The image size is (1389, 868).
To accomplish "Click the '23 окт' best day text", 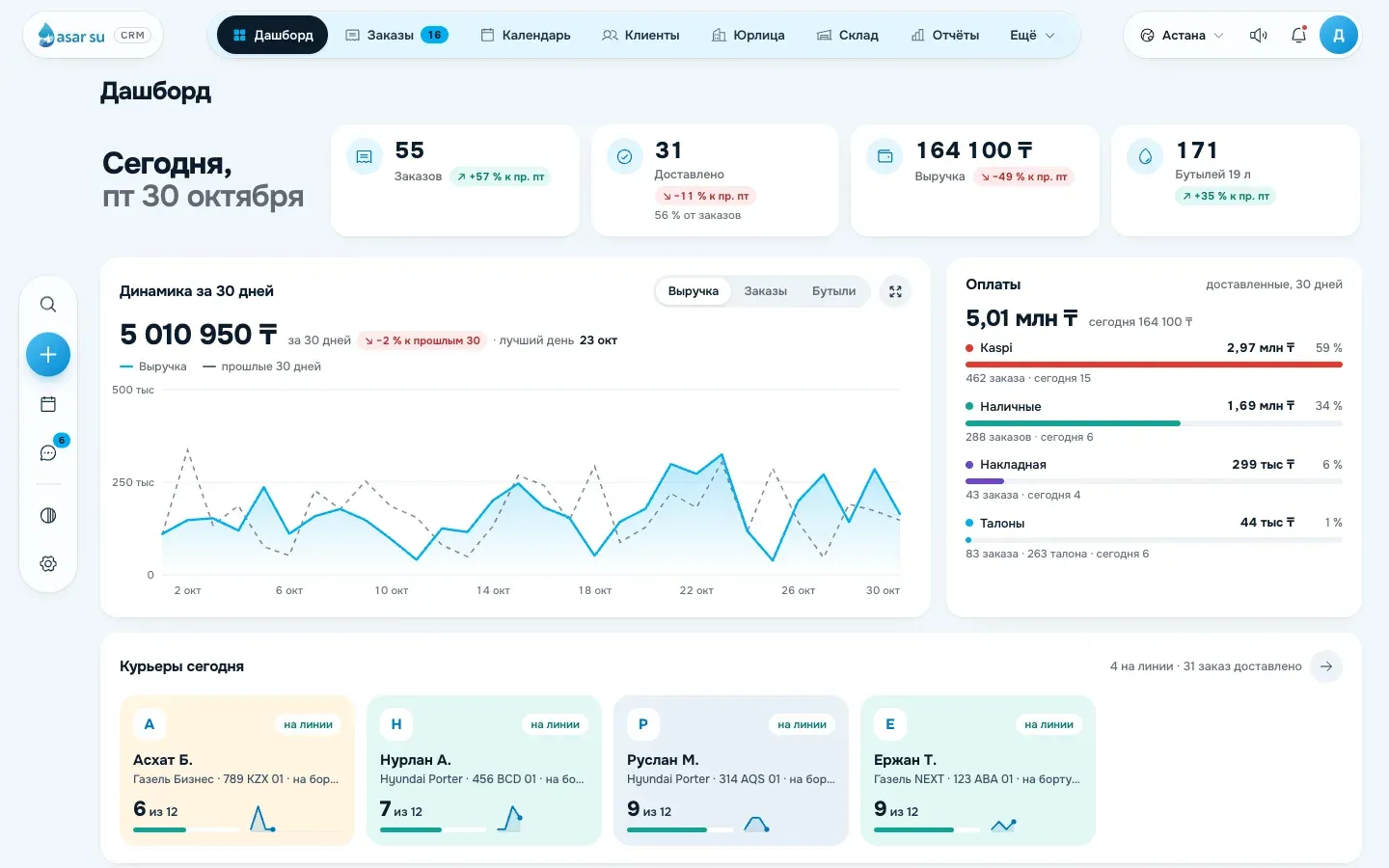I will (x=598, y=340).
